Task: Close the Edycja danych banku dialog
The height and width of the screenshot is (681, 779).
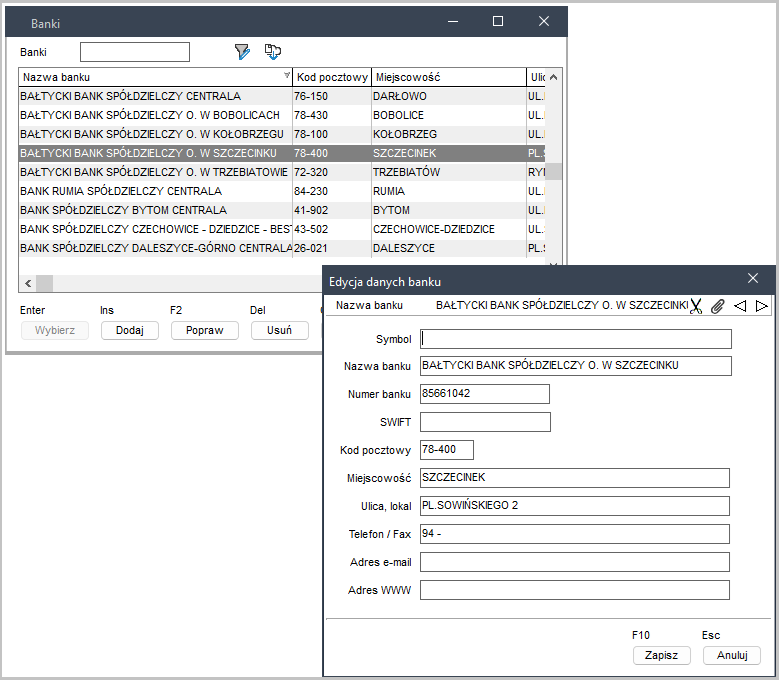Action: [753, 278]
